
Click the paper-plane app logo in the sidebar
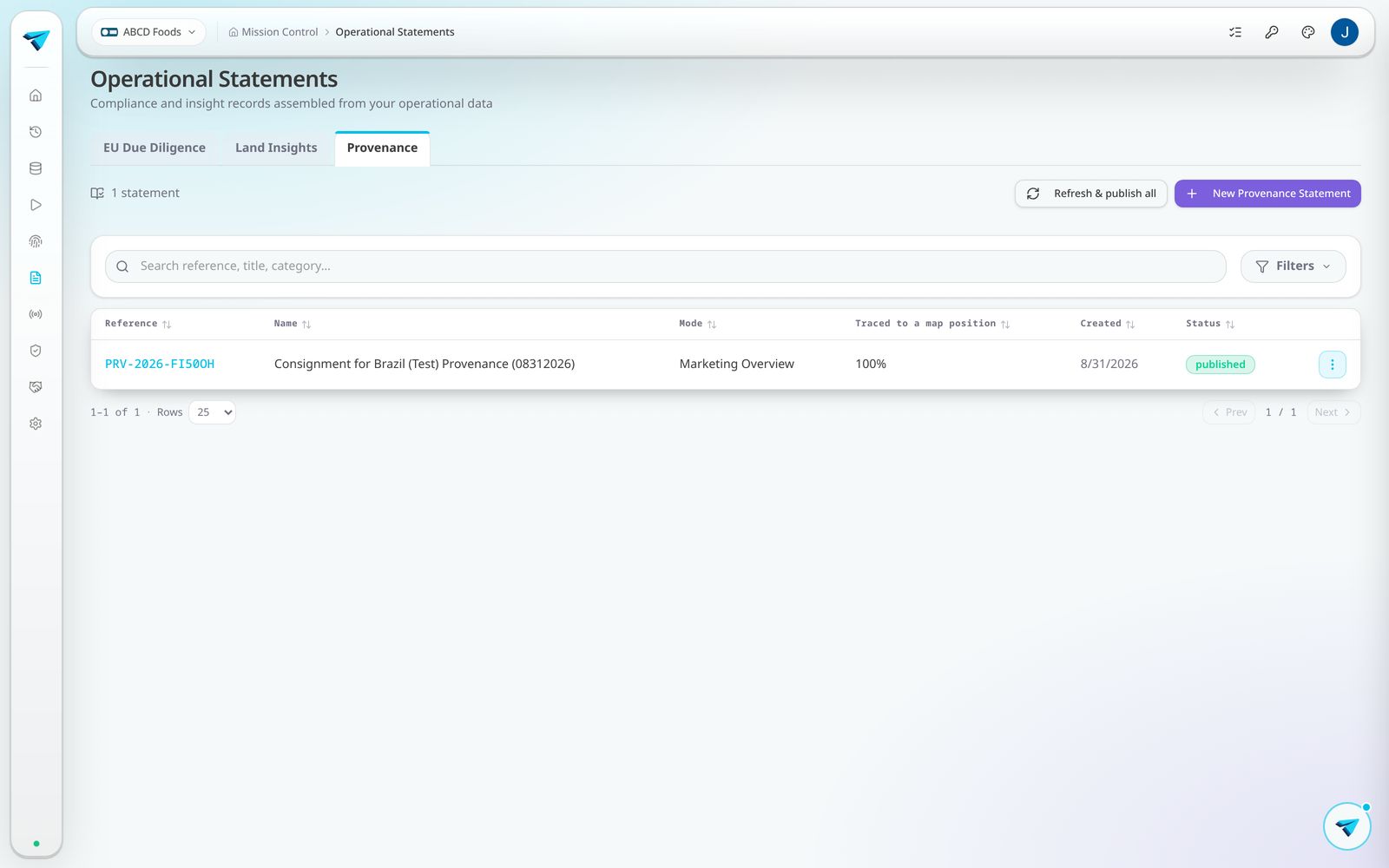[36, 40]
